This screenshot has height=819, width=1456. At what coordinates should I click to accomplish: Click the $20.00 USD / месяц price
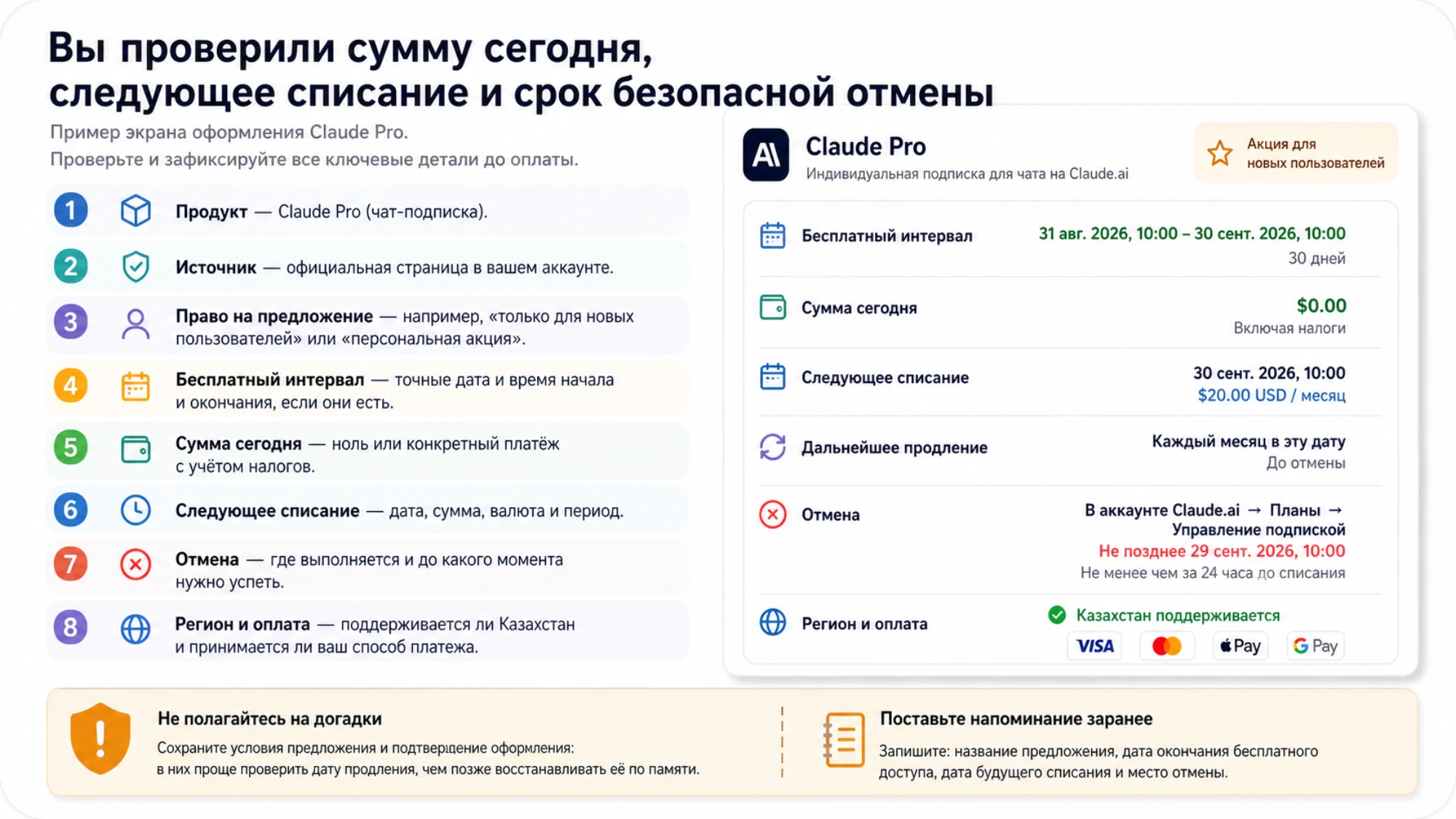point(1271,395)
